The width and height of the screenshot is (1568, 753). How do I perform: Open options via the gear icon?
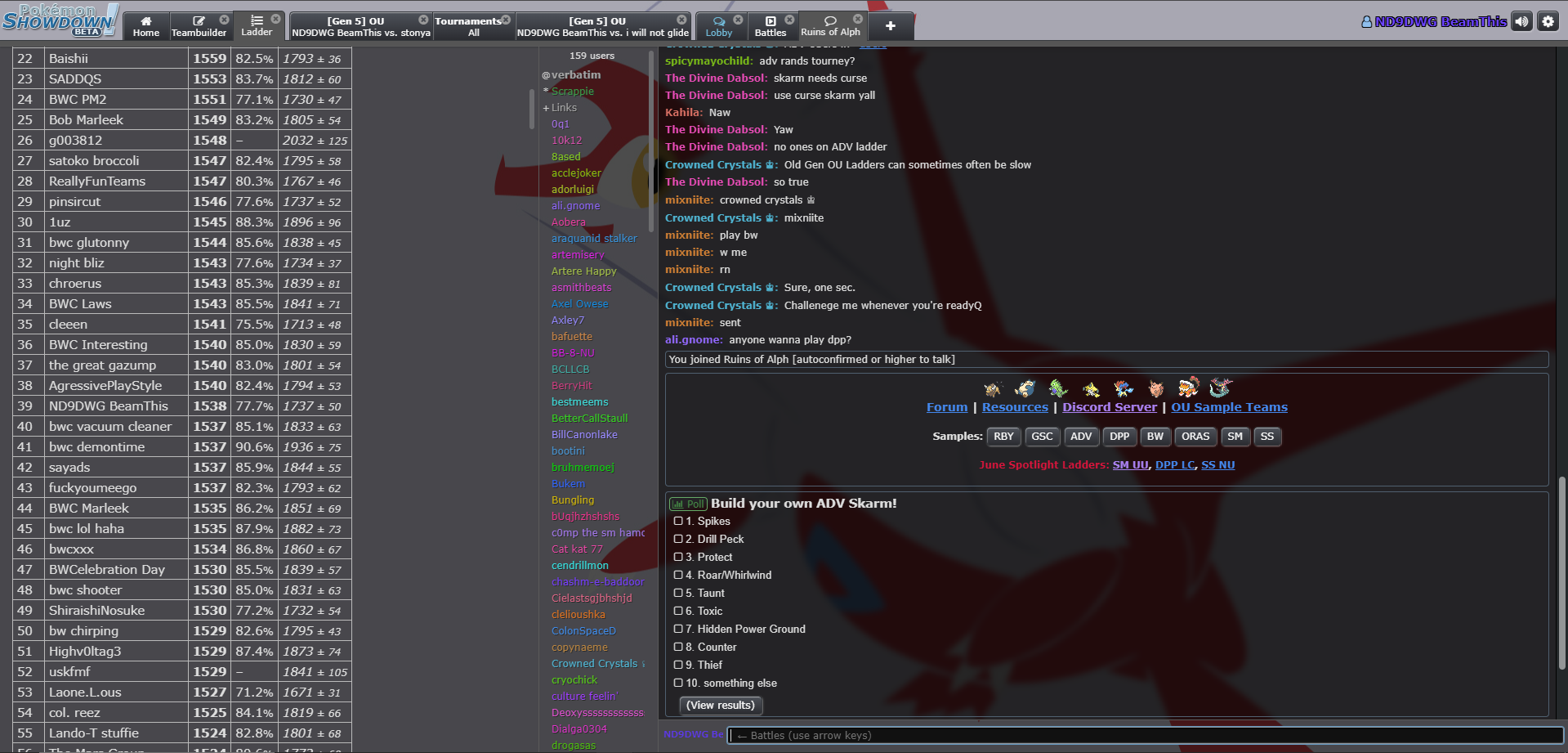click(1548, 22)
